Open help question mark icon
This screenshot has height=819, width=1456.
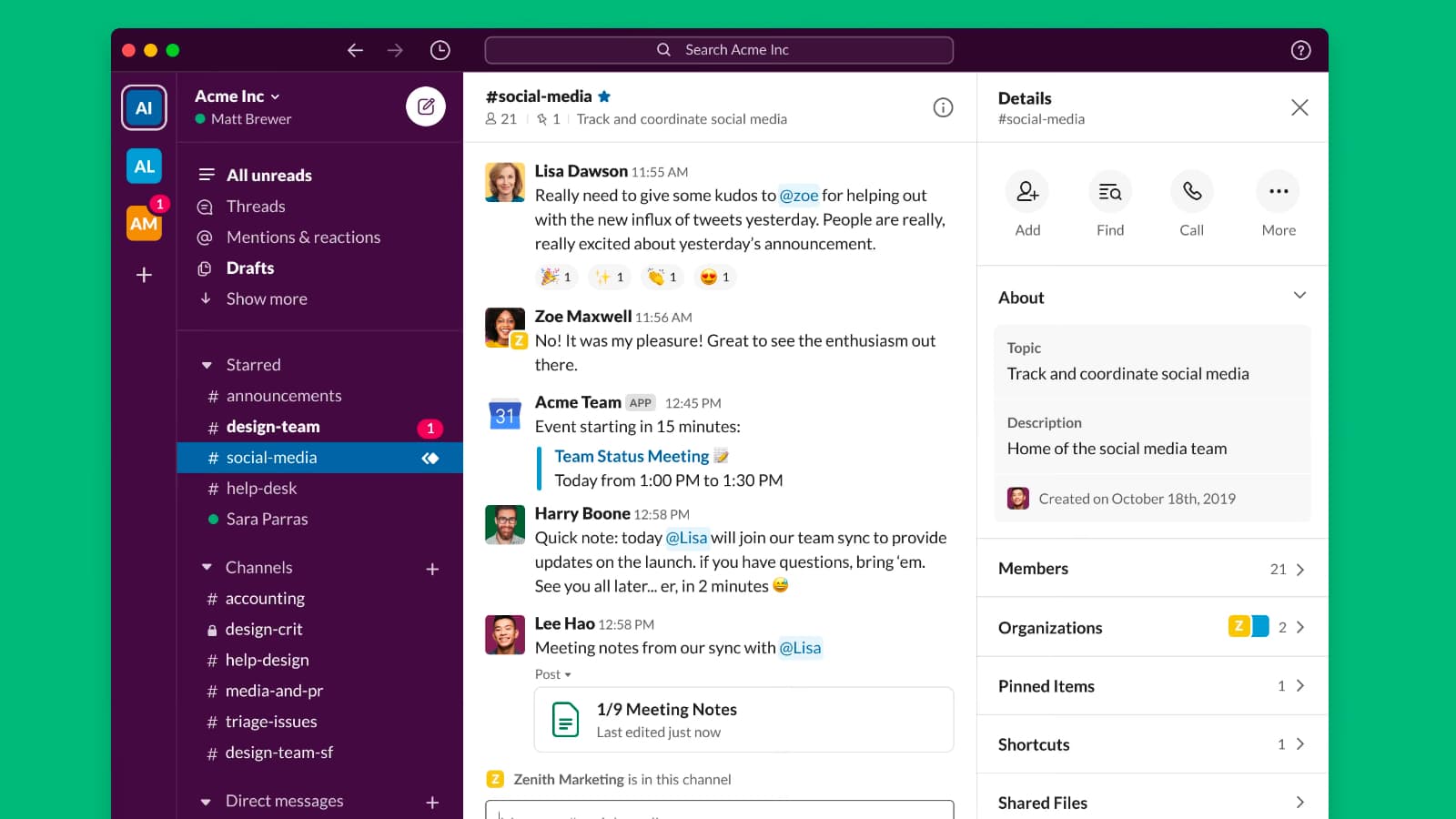click(x=1300, y=50)
